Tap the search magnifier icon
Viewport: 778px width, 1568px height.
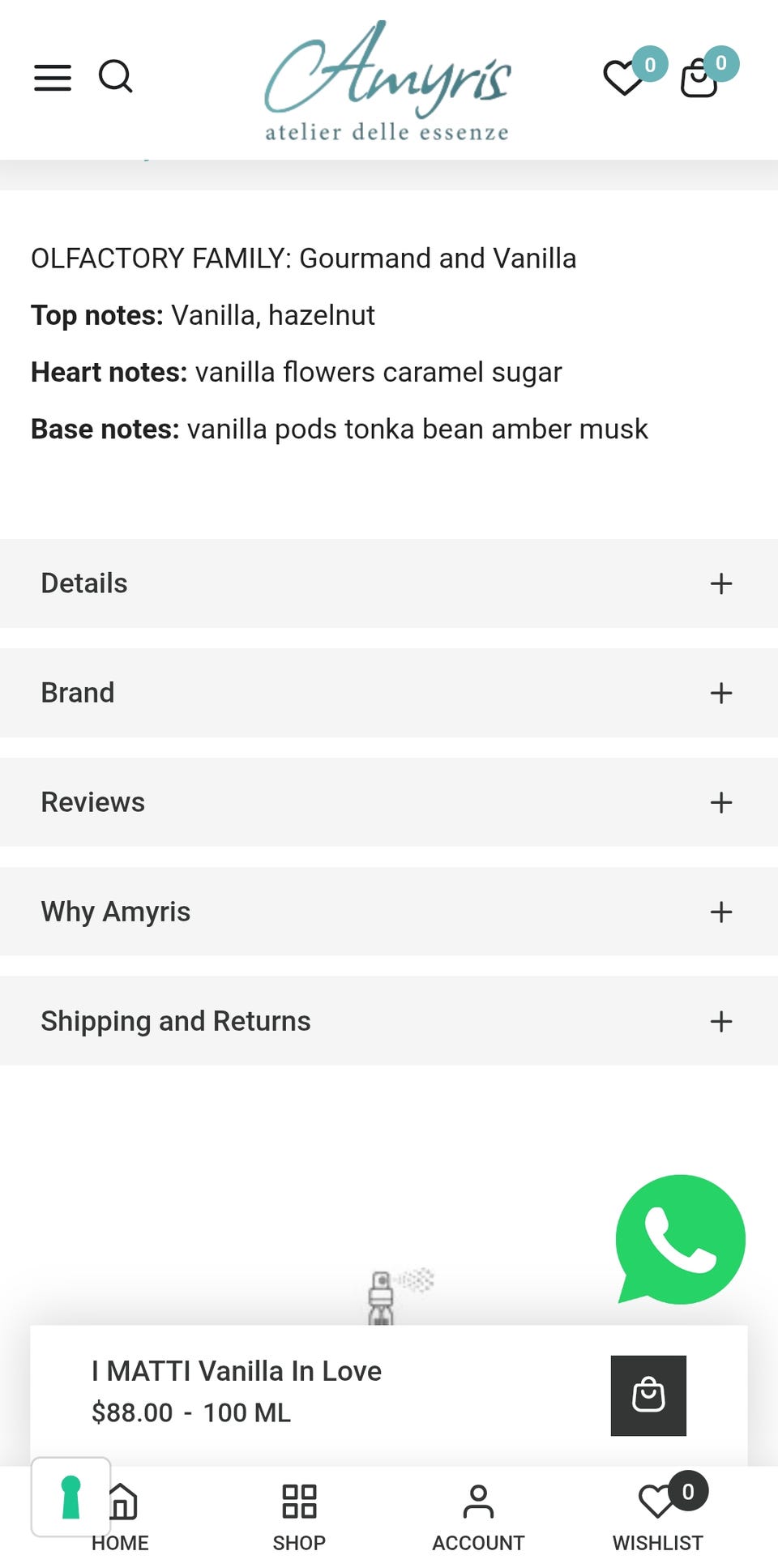coord(116,77)
